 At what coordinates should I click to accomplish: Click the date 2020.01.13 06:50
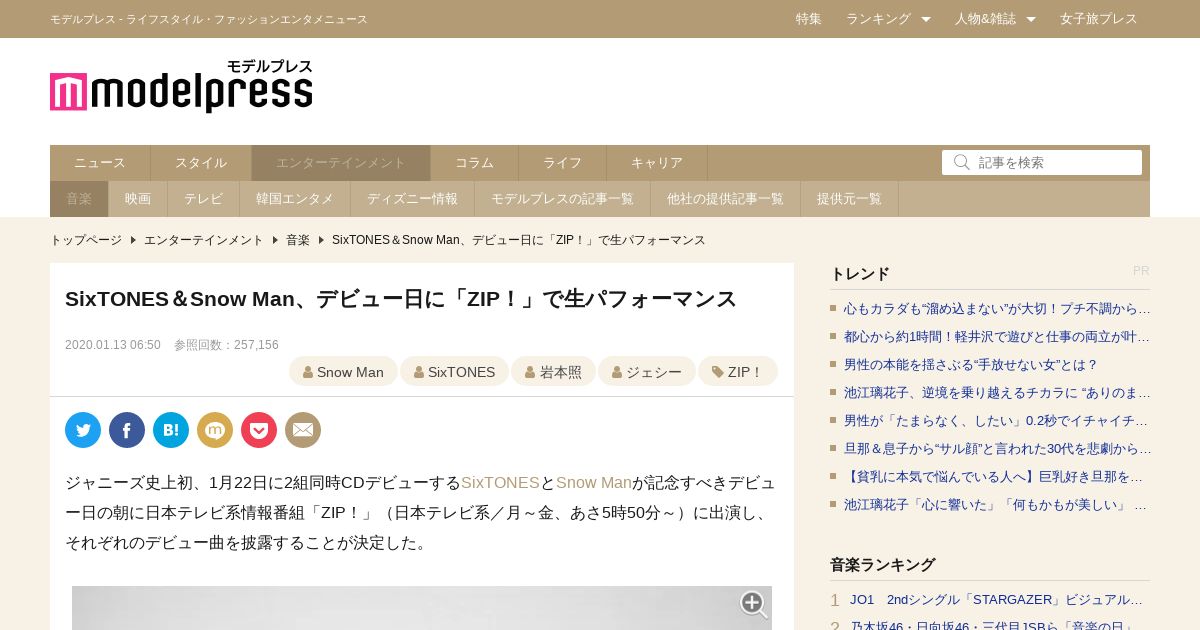[x=113, y=345]
